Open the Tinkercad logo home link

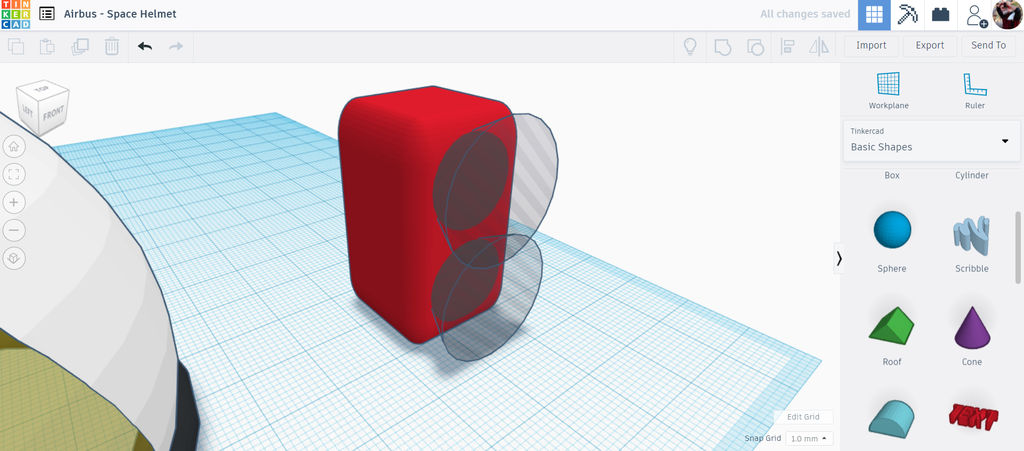coord(14,14)
